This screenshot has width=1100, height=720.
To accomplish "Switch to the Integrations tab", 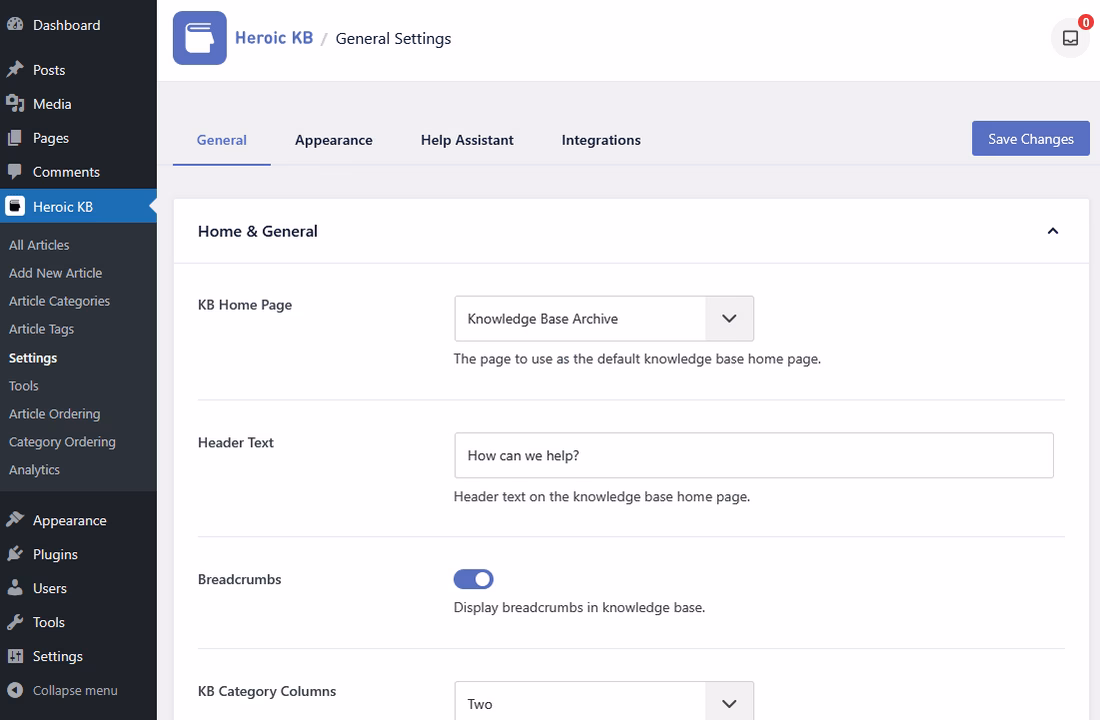I will [601, 140].
